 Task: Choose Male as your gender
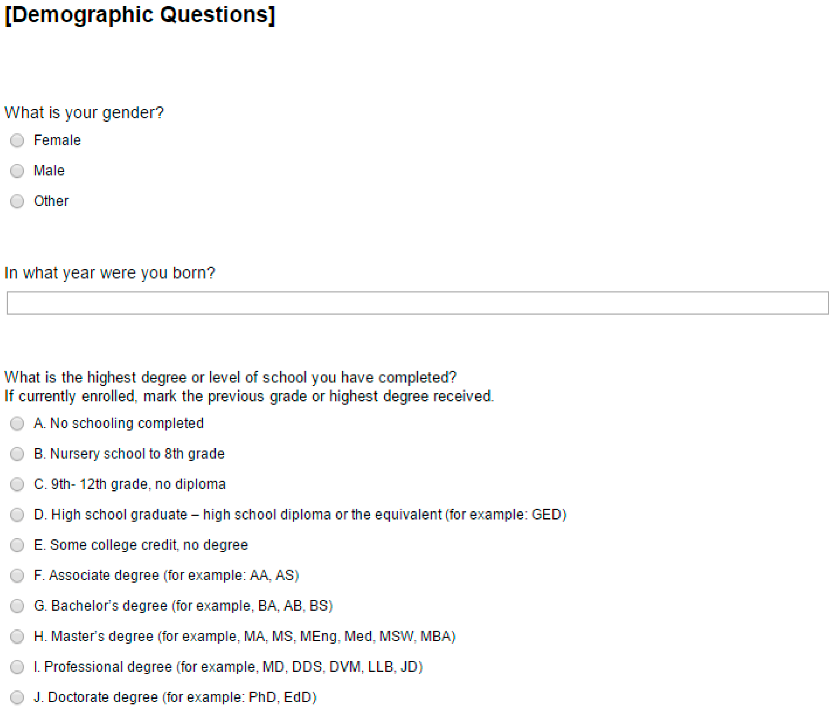(x=17, y=171)
